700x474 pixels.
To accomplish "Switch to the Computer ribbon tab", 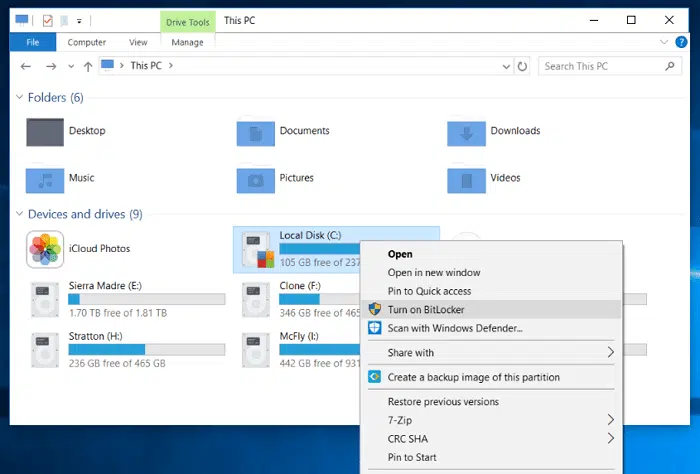I will coord(87,42).
